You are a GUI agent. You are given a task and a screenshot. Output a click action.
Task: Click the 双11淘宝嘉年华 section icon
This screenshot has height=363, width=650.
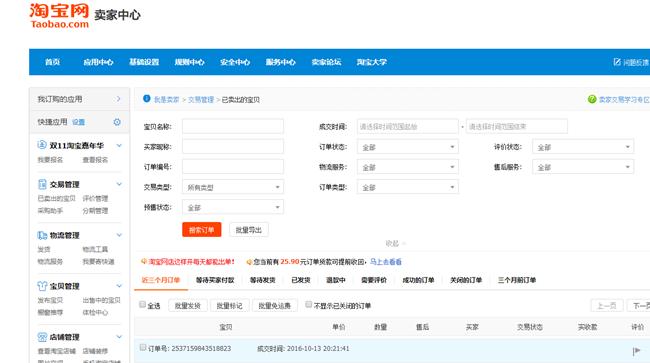coord(42,145)
